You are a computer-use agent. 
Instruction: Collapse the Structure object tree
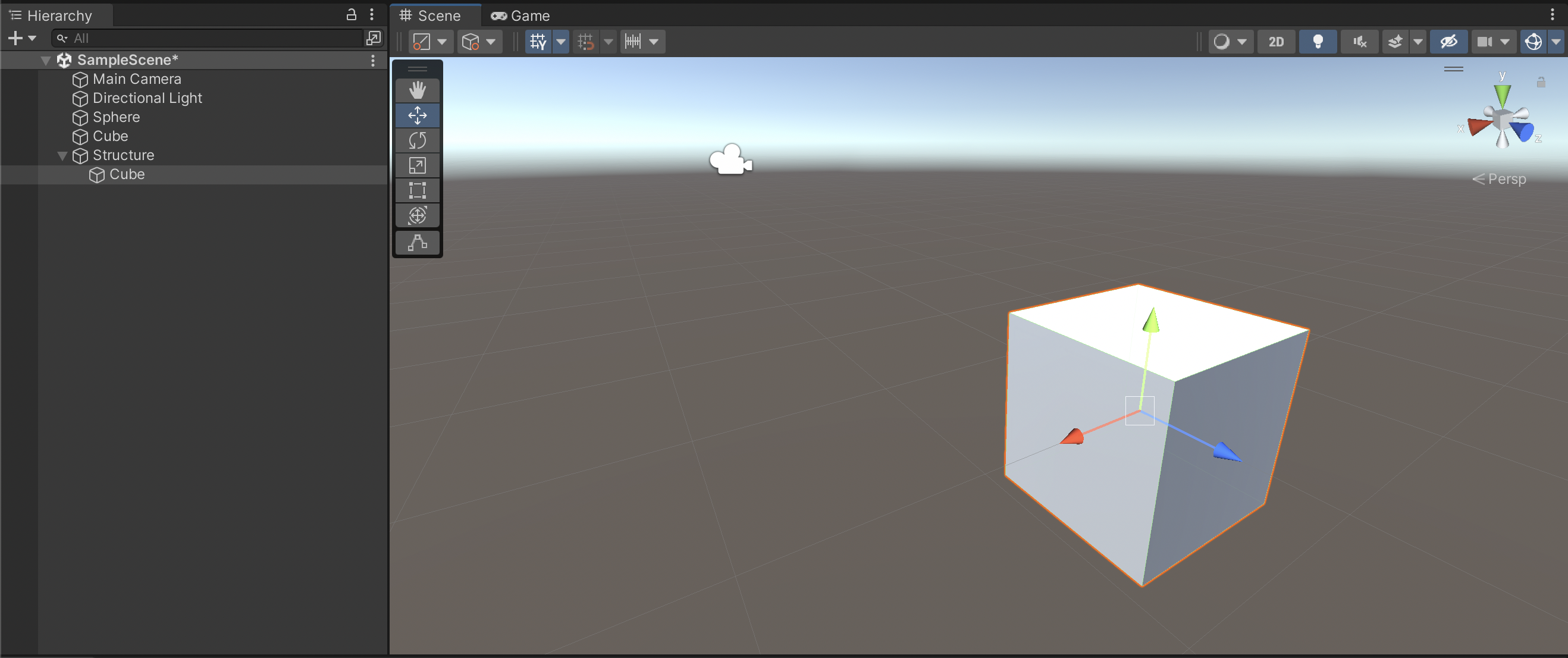click(x=62, y=156)
